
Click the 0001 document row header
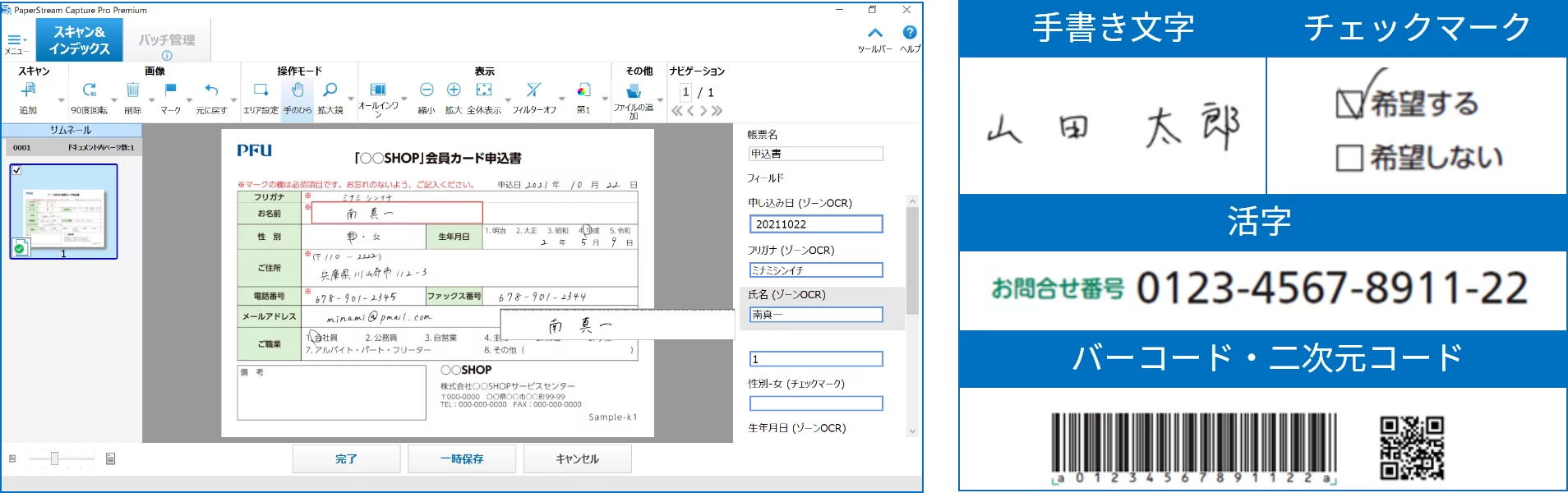pos(71,148)
